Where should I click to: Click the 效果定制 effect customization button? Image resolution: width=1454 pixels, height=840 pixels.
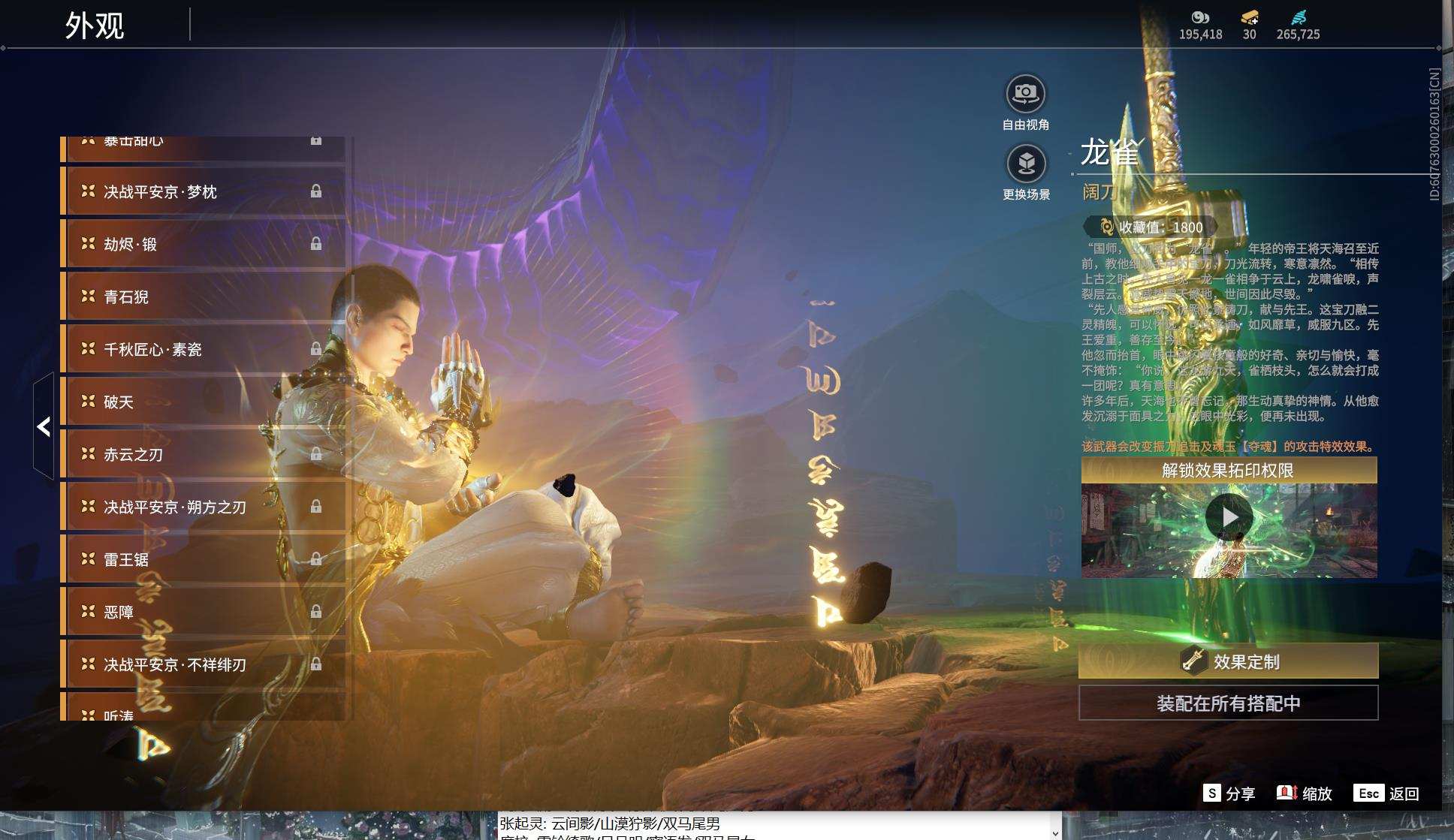(x=1229, y=661)
